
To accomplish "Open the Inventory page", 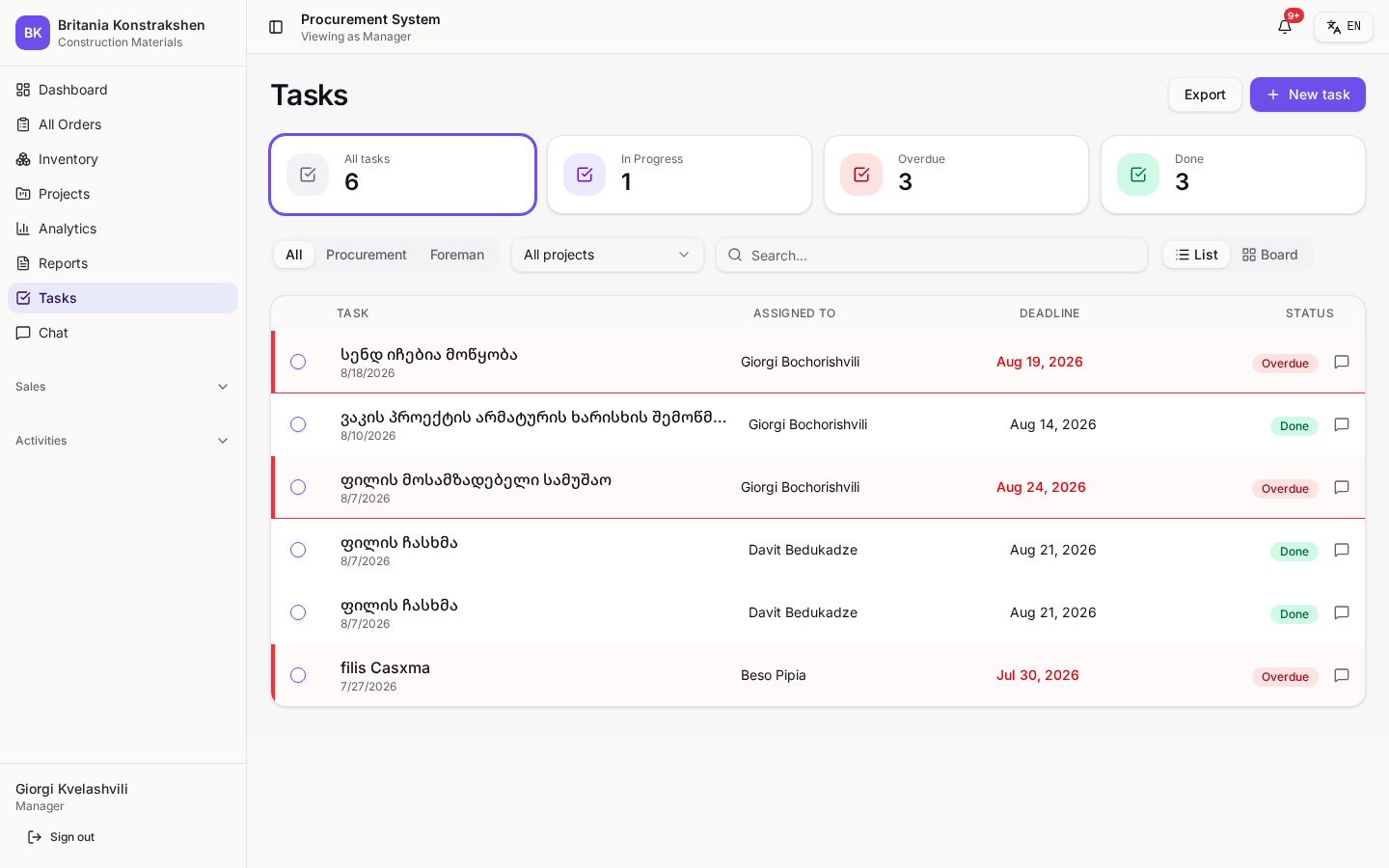I will (x=123, y=159).
